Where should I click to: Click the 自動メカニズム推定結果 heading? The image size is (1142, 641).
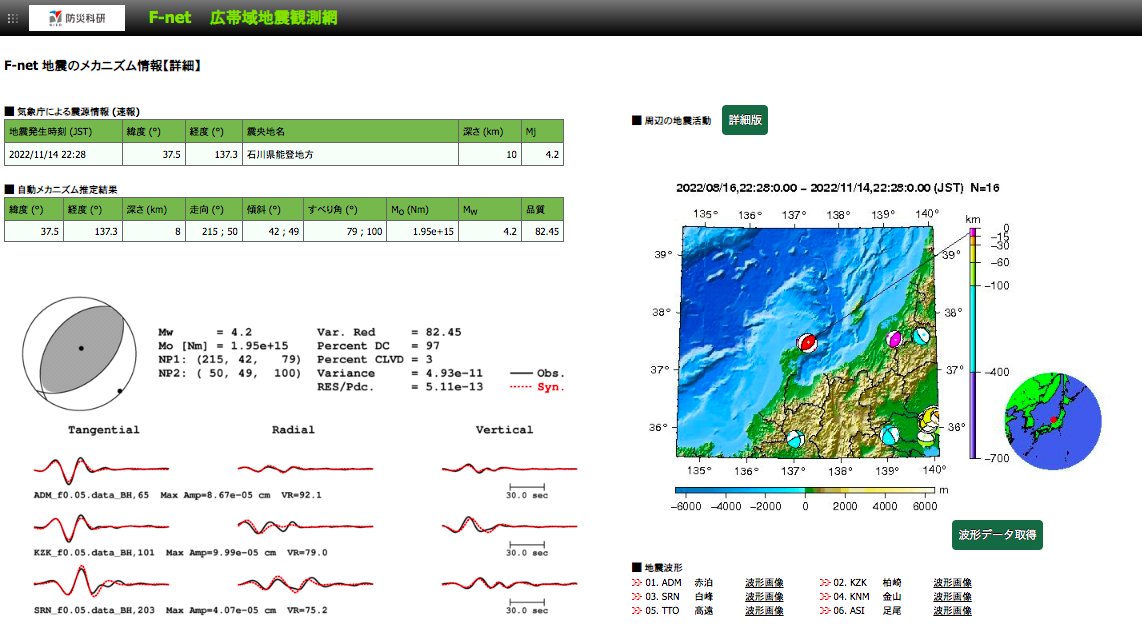tap(61, 189)
